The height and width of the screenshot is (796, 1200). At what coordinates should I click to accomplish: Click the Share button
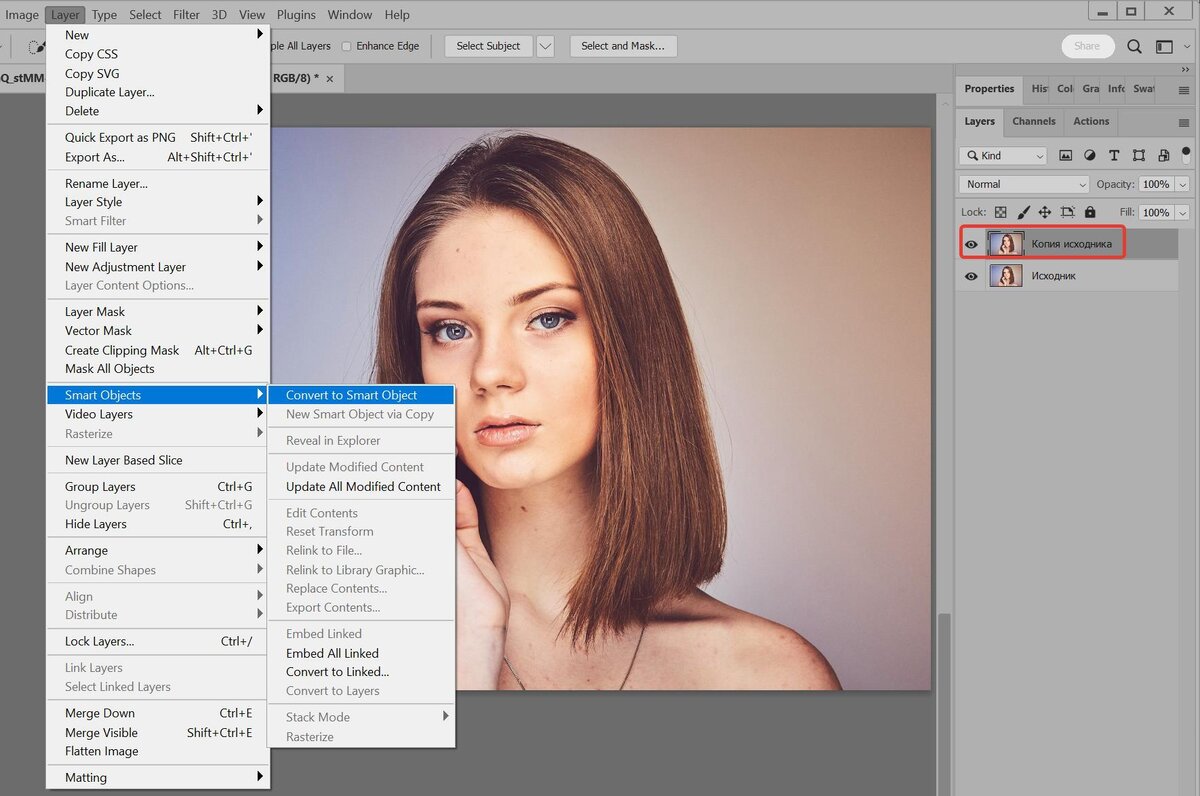(x=1087, y=46)
